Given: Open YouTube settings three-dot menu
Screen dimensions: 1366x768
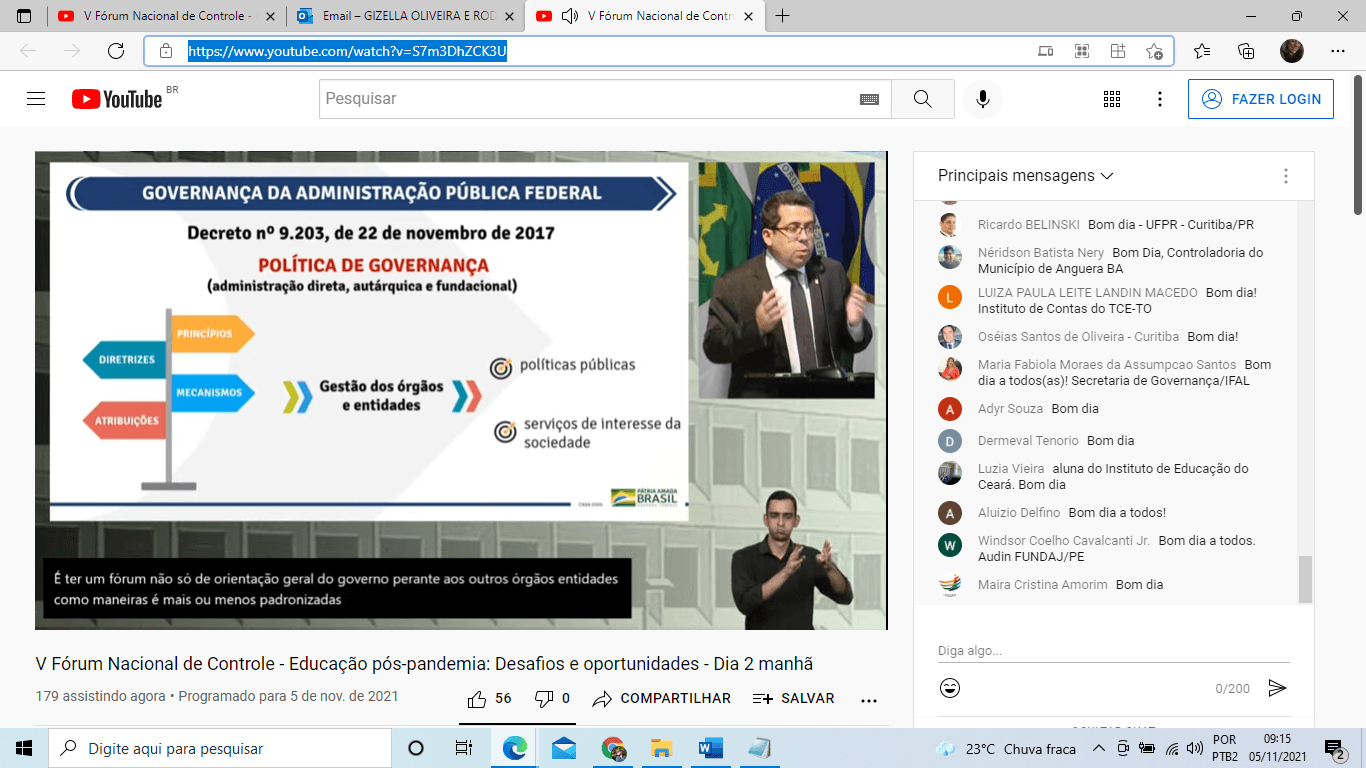Looking at the screenshot, I should coord(1160,99).
